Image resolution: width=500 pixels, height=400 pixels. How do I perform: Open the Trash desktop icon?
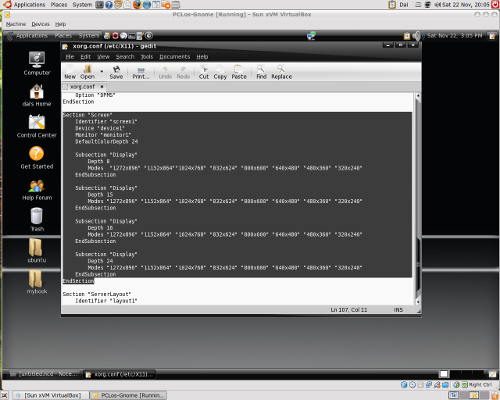pyautogui.click(x=37, y=219)
